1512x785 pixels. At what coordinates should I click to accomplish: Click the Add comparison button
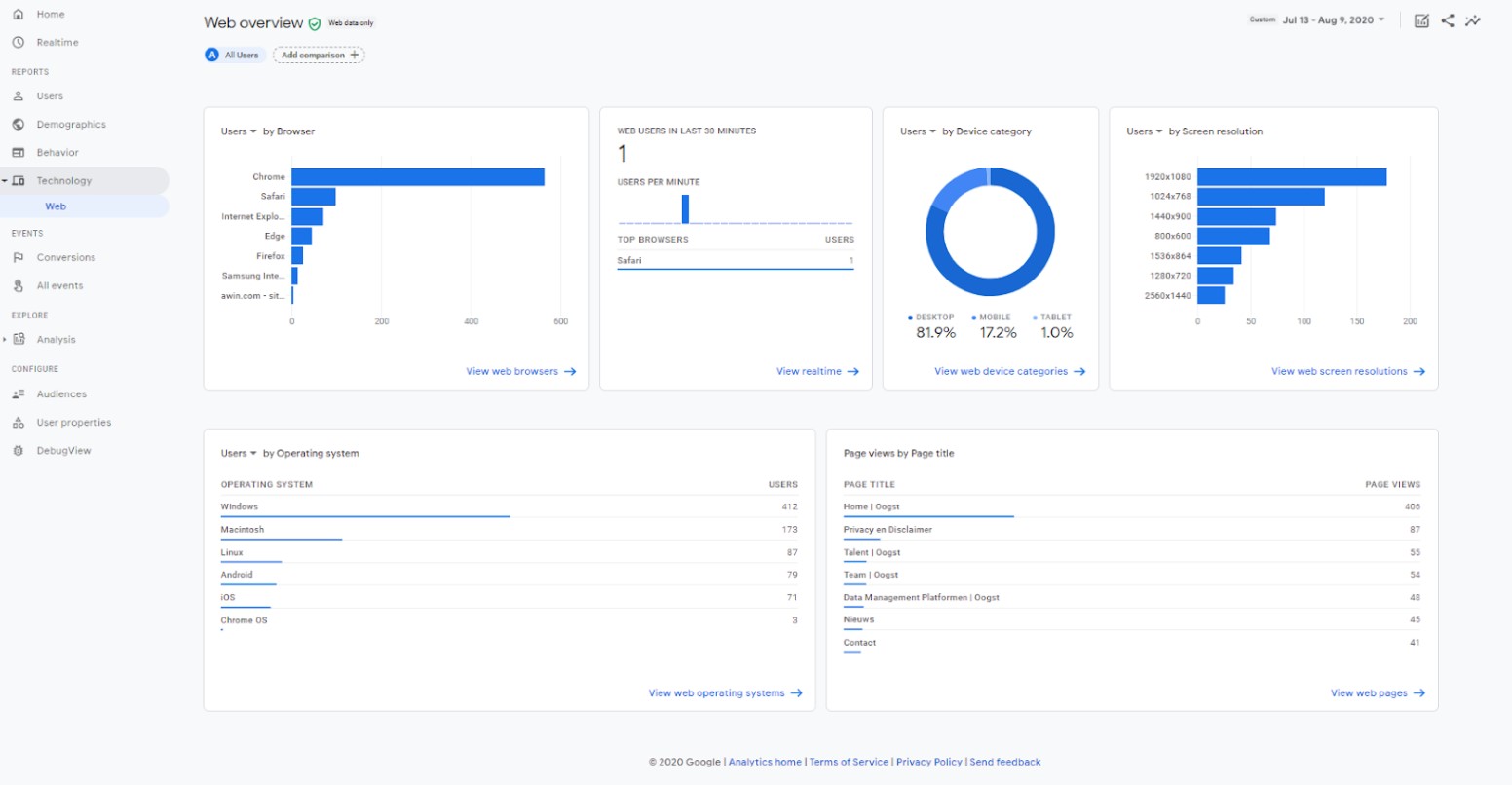319,56
